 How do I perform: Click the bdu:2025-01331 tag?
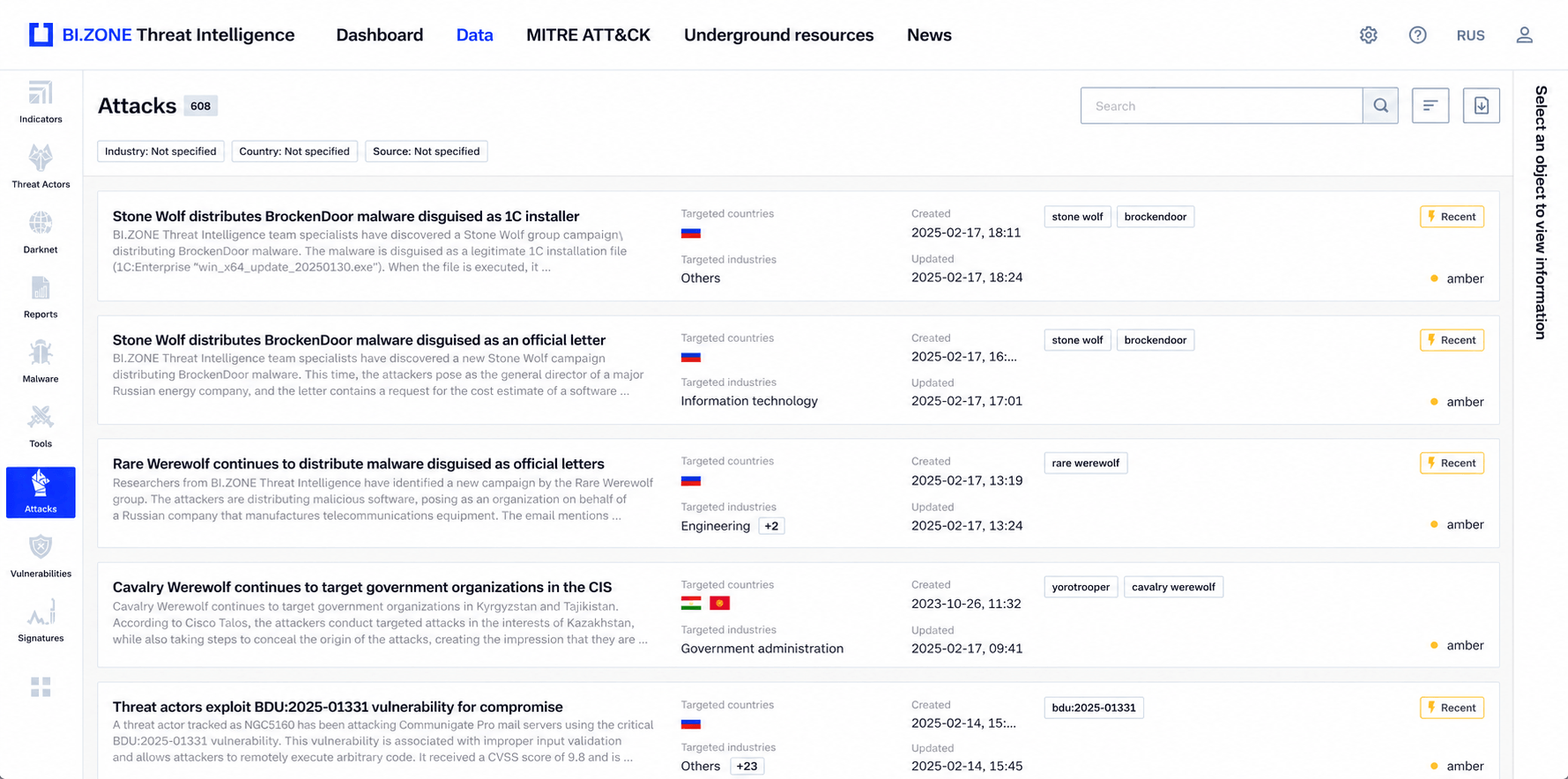[1094, 708]
